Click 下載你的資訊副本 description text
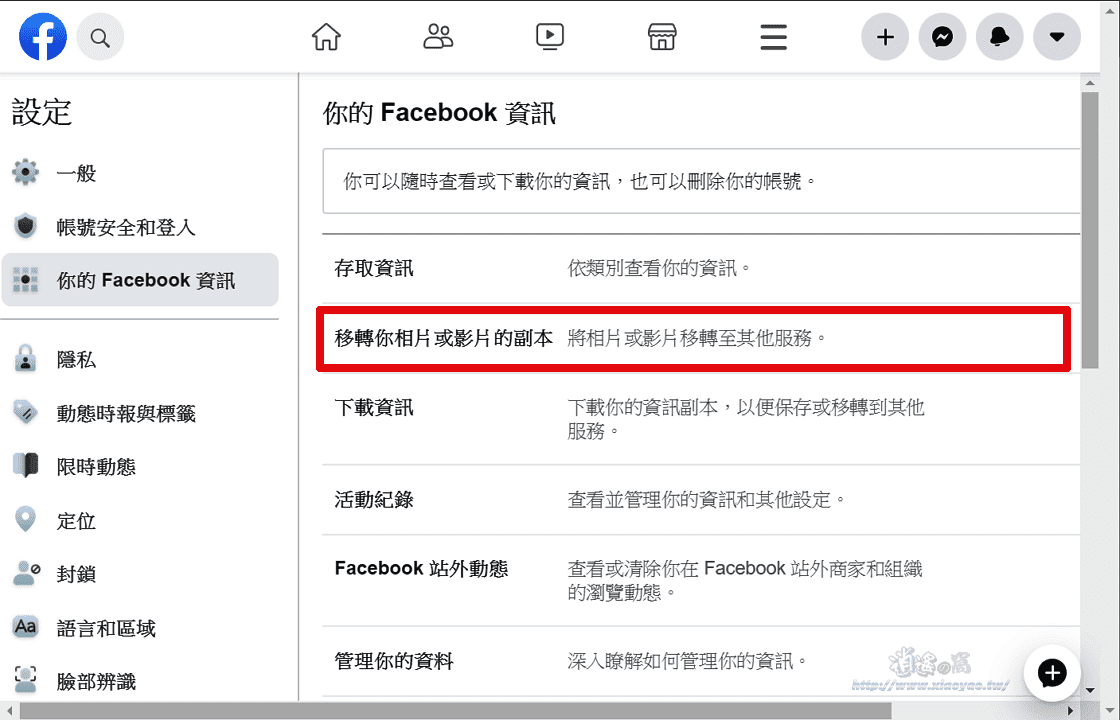1120x720 pixels. (746, 419)
